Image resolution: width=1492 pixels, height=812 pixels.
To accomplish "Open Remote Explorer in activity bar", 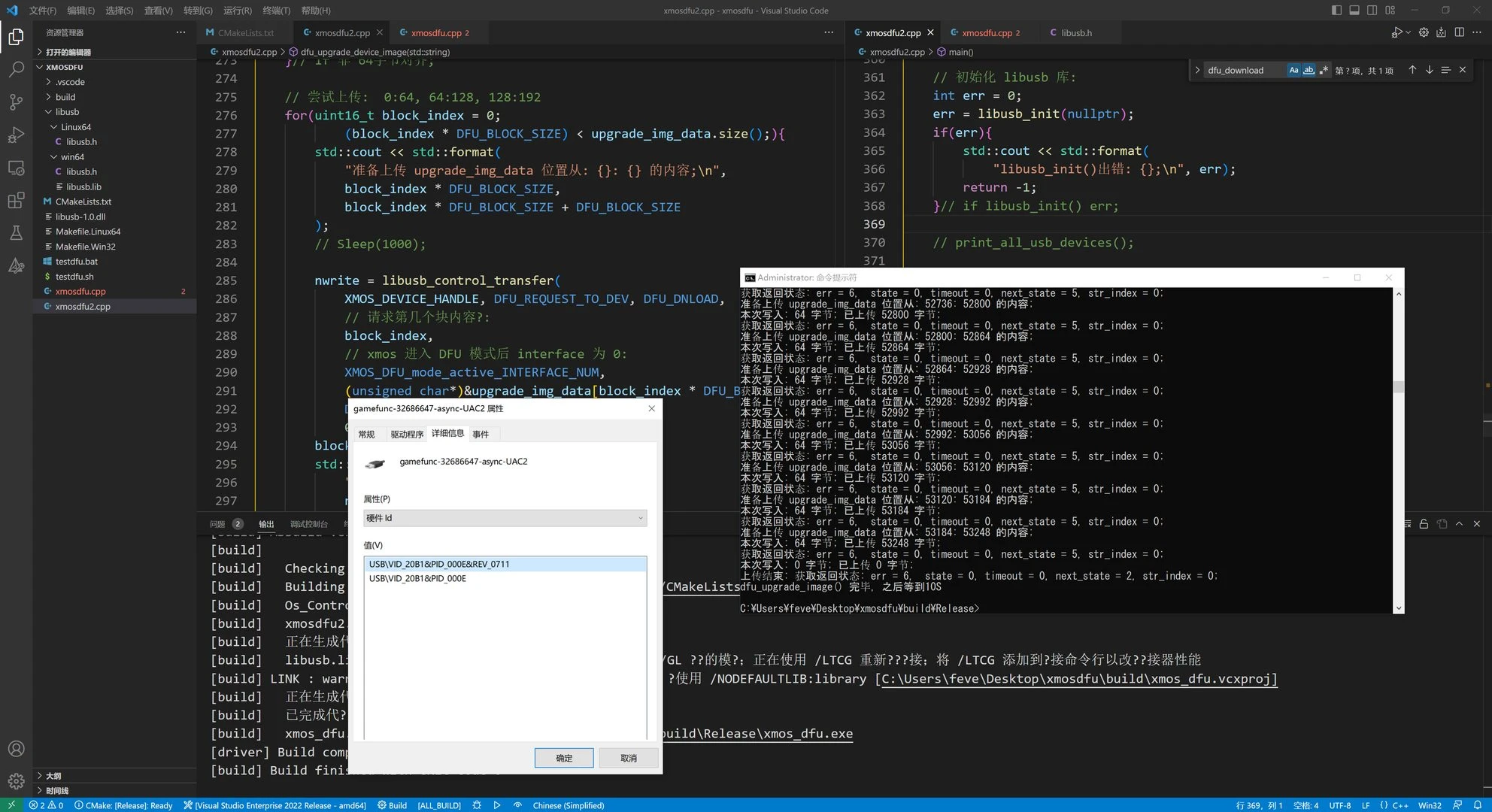I will pos(16,168).
